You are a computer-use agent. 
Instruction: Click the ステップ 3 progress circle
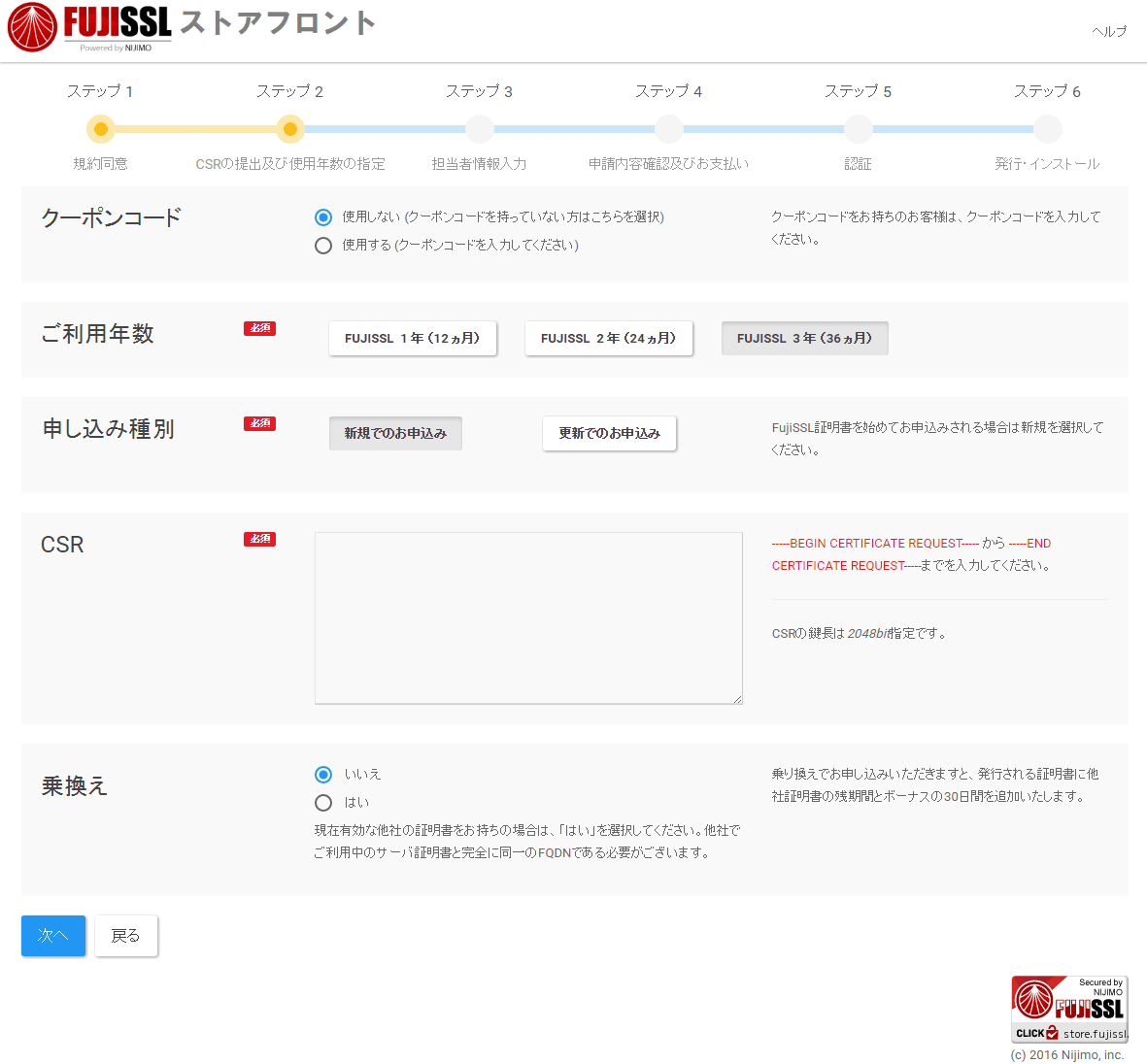click(480, 129)
